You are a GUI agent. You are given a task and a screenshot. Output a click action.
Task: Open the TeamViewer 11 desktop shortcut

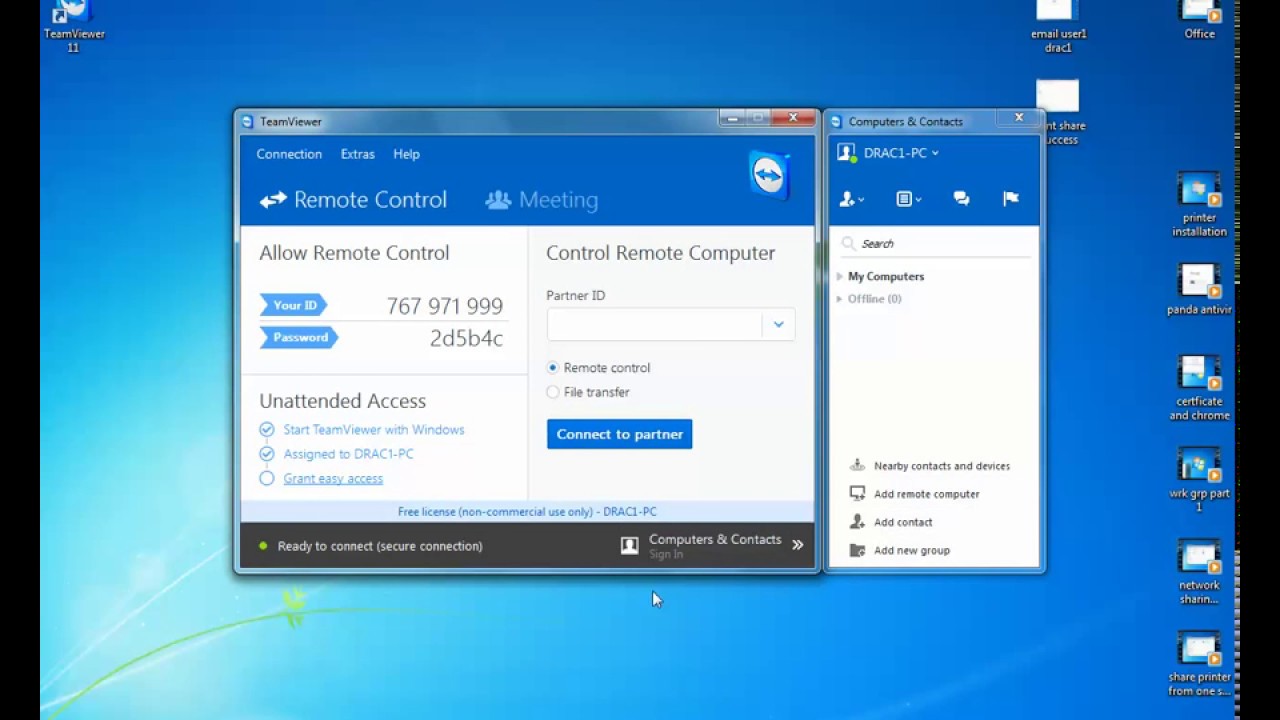[74, 26]
